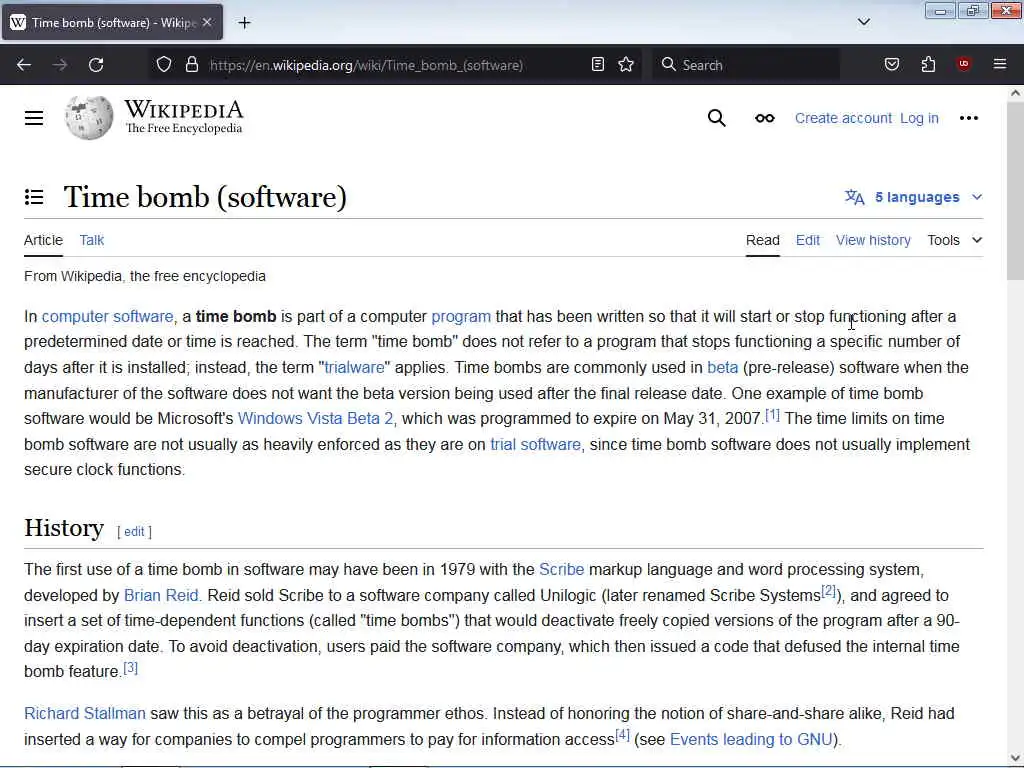Focus the browser Search box
1024x768 pixels.
(x=746, y=65)
